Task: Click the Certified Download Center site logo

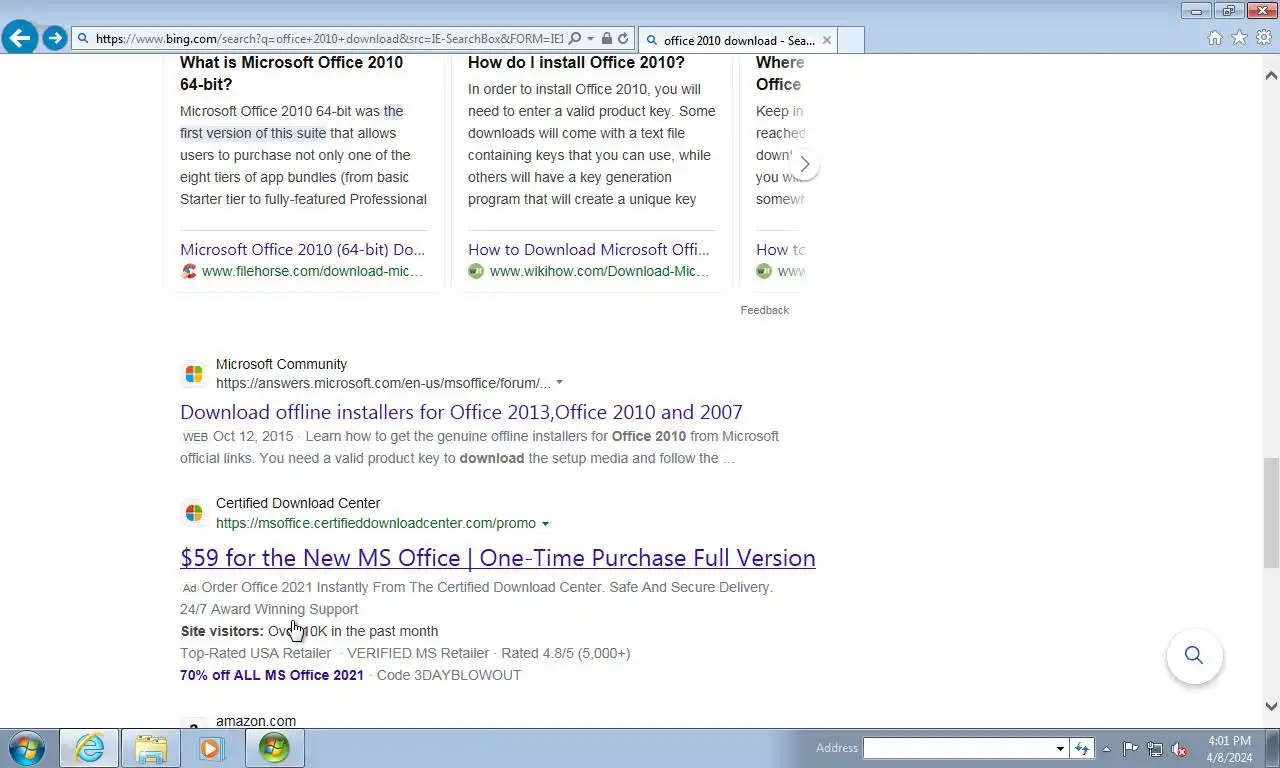Action: pos(194,513)
